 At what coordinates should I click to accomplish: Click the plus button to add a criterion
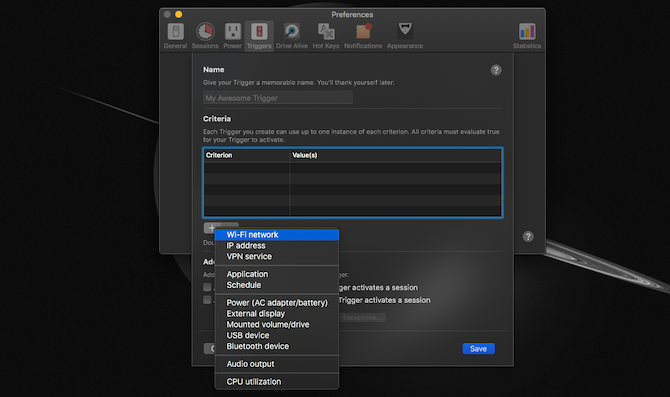tap(212, 228)
